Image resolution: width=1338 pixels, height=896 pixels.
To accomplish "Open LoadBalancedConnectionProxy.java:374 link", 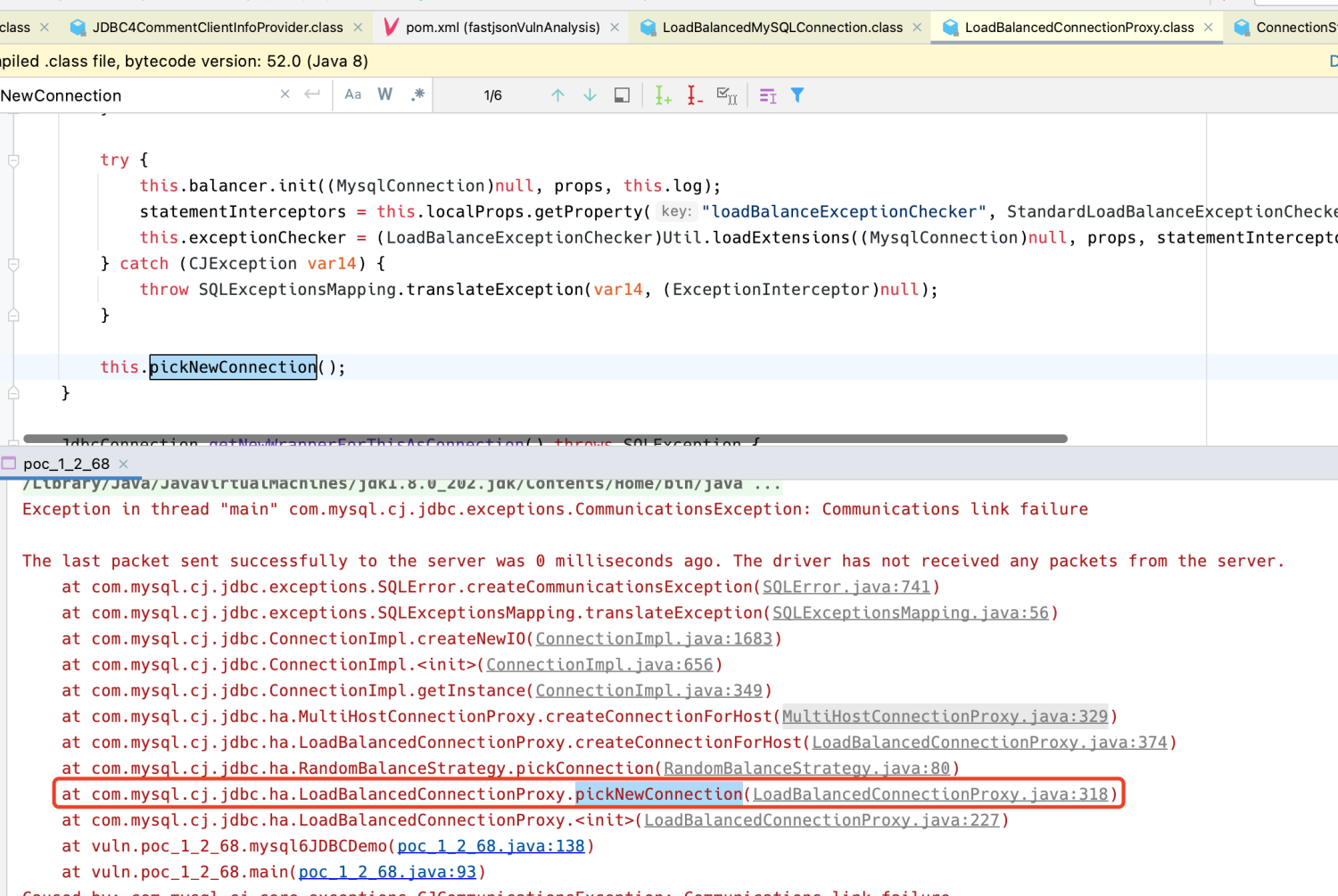I will [989, 742].
